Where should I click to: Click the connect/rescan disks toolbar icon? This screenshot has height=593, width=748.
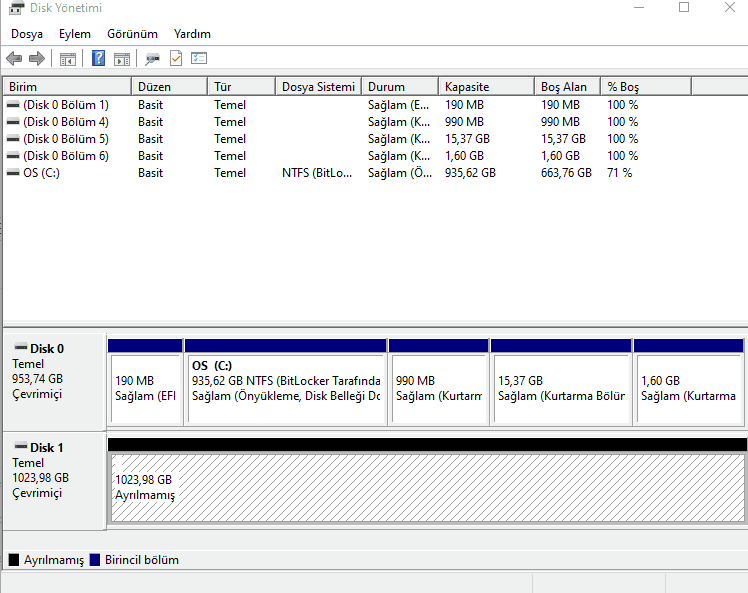(x=152, y=59)
